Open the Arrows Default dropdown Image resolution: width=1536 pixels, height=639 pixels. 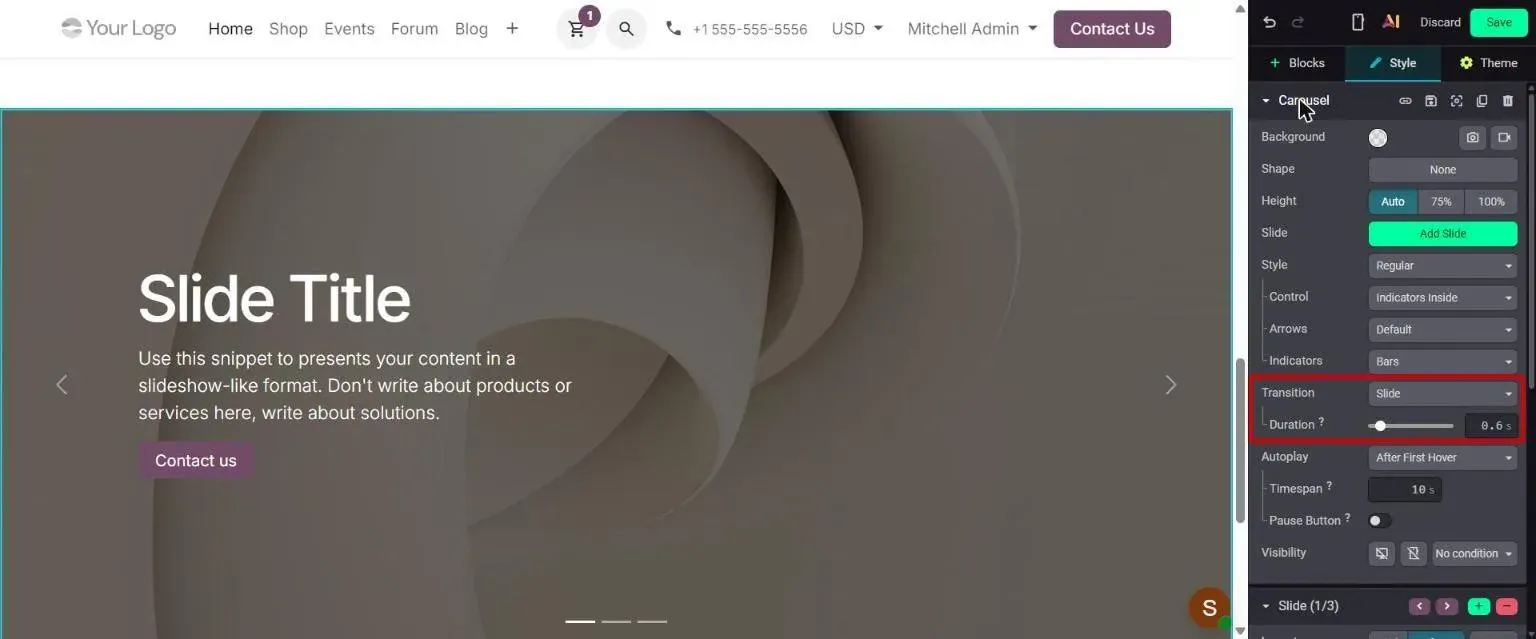(1443, 330)
